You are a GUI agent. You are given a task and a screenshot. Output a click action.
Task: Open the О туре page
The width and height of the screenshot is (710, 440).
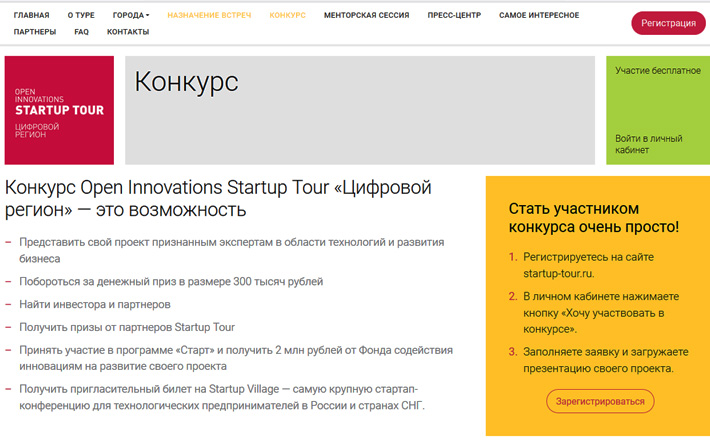point(81,15)
